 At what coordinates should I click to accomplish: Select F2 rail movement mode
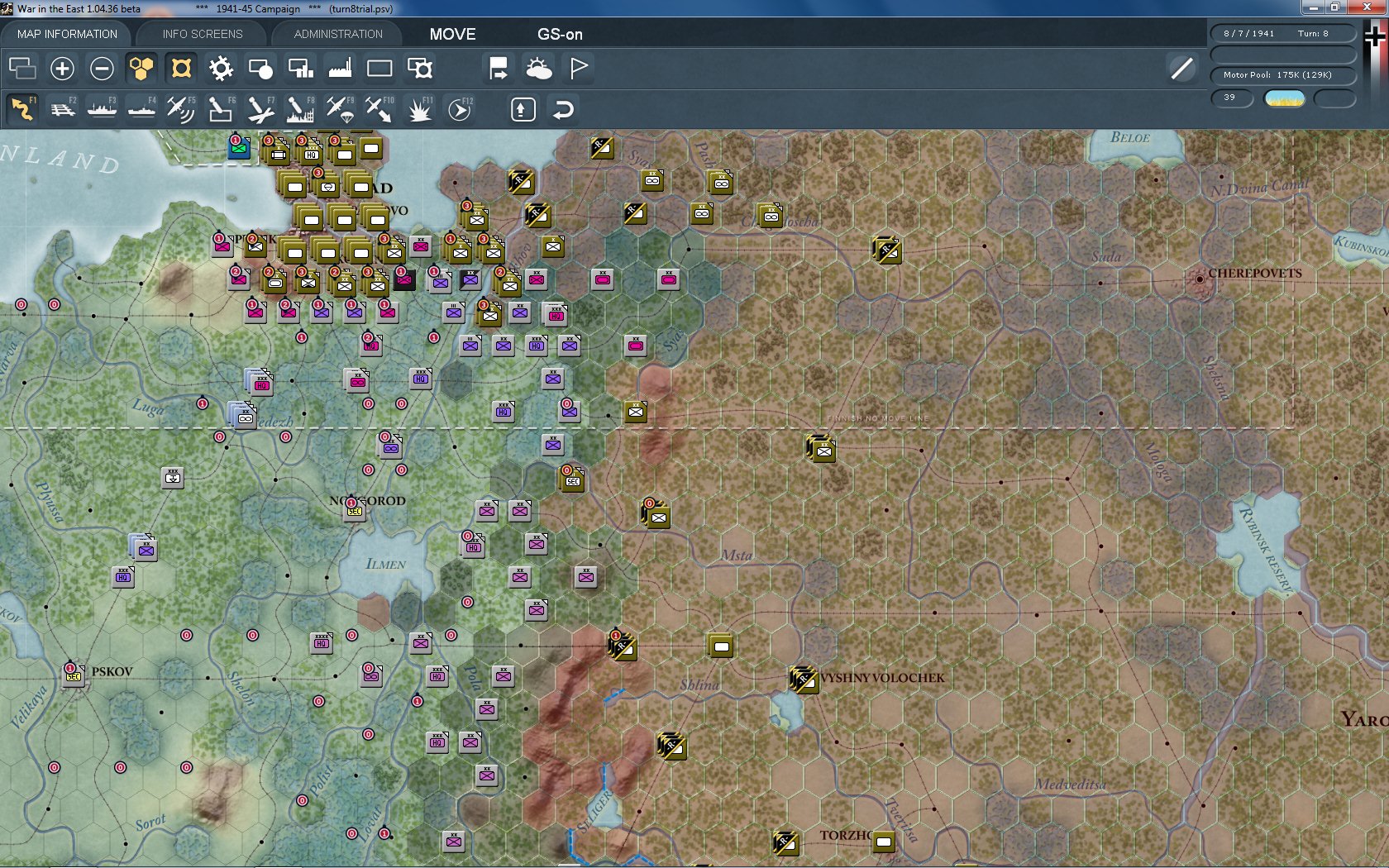(x=62, y=109)
